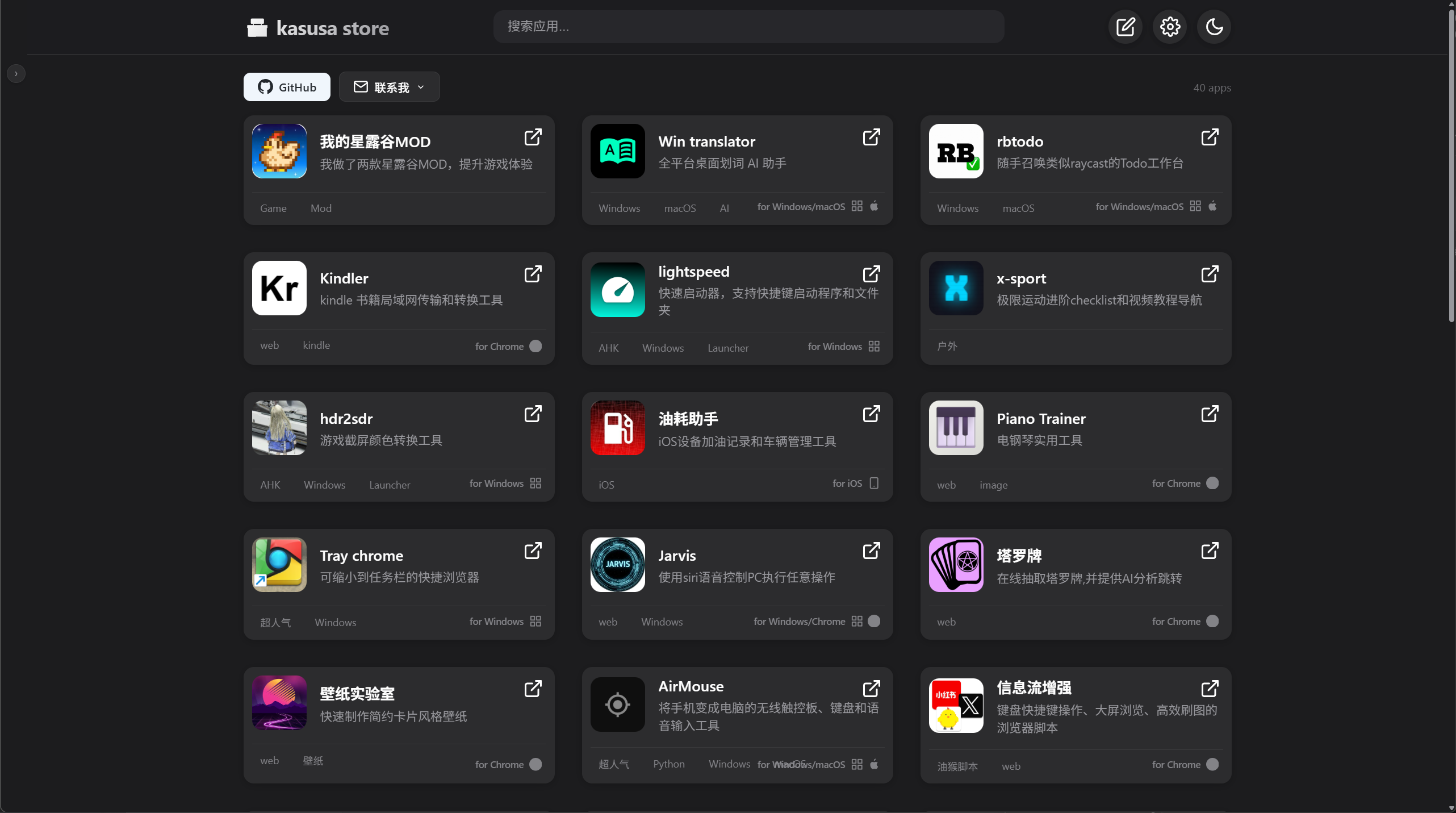Viewport: 1456px width, 813px height.
Task: Click the x-sport X app icon
Action: (x=956, y=288)
